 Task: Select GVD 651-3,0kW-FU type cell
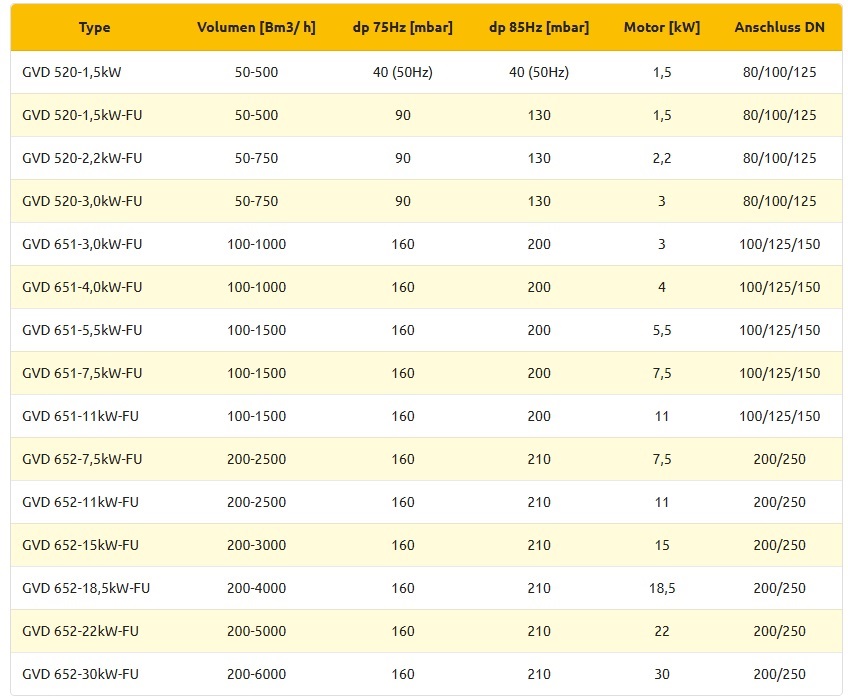coord(82,244)
